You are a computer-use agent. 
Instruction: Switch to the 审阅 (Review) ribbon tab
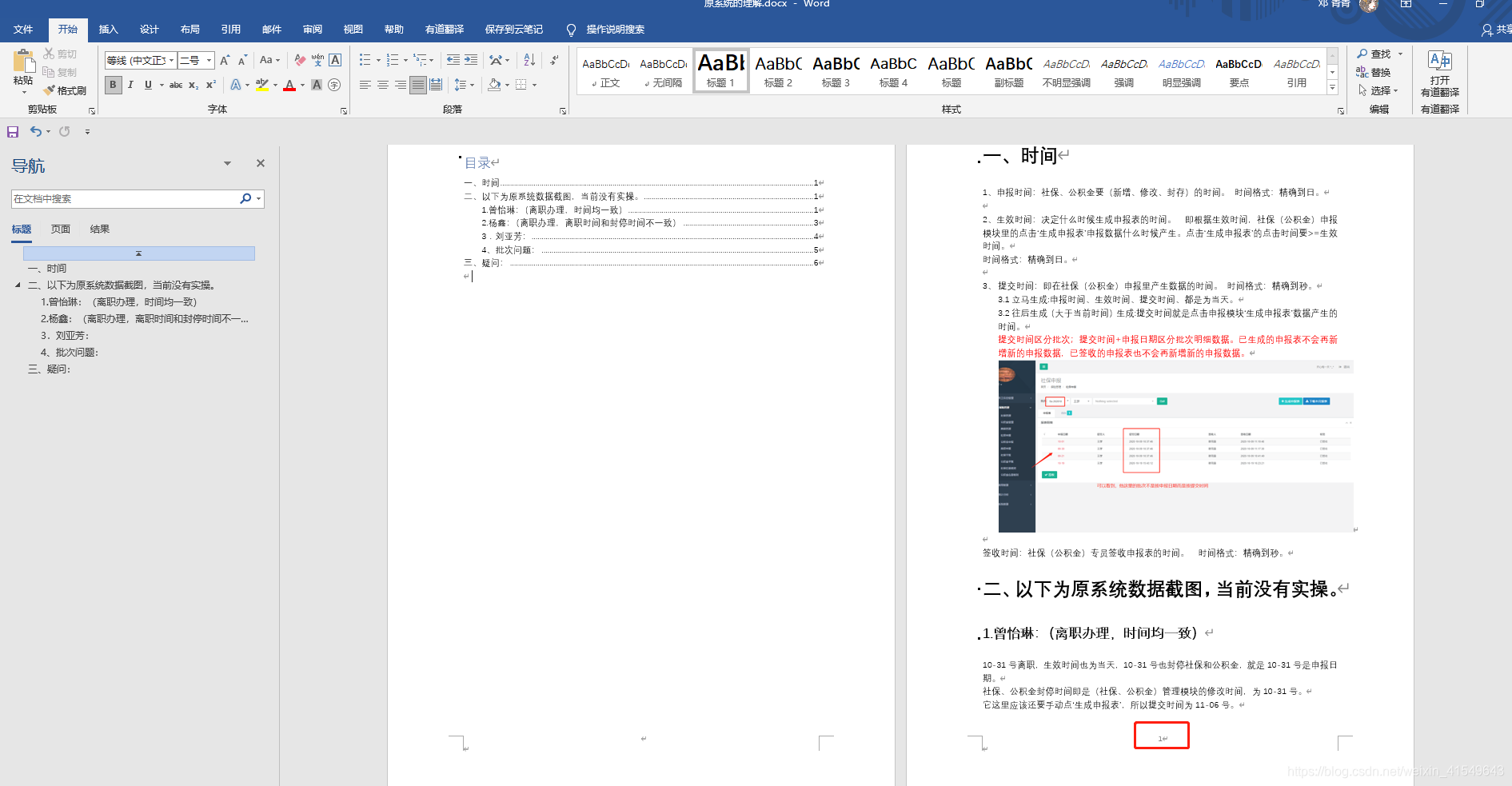[312, 30]
